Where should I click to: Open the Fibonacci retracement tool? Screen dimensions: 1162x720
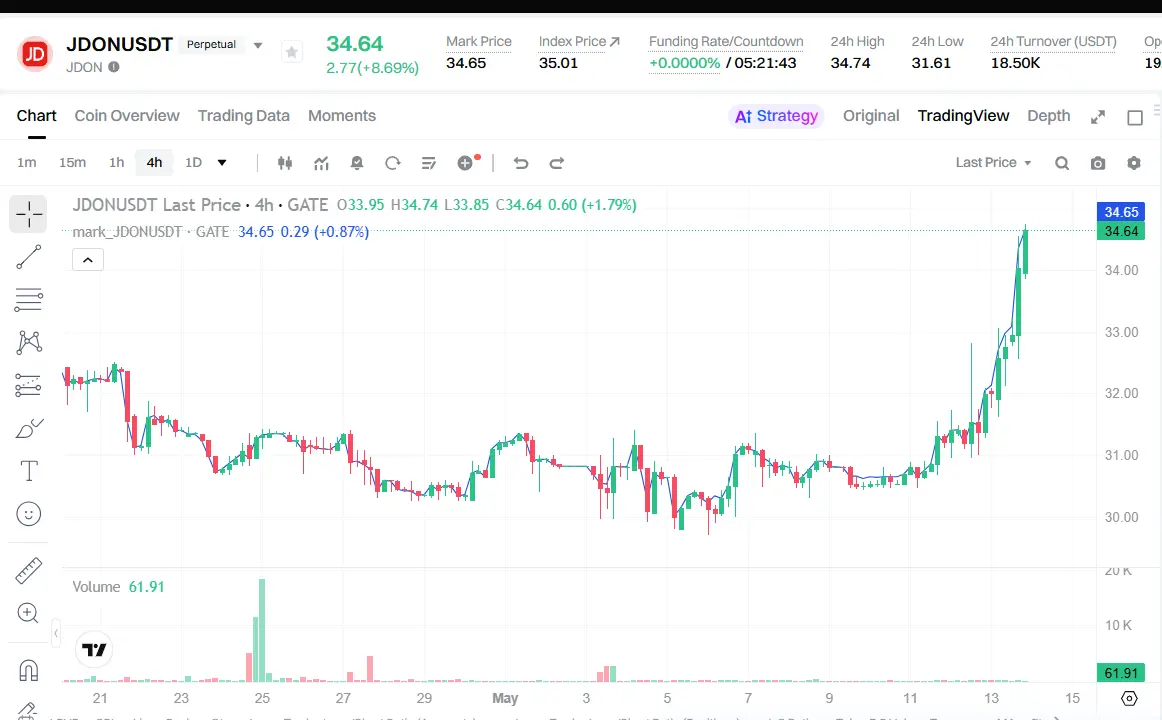tap(29, 299)
